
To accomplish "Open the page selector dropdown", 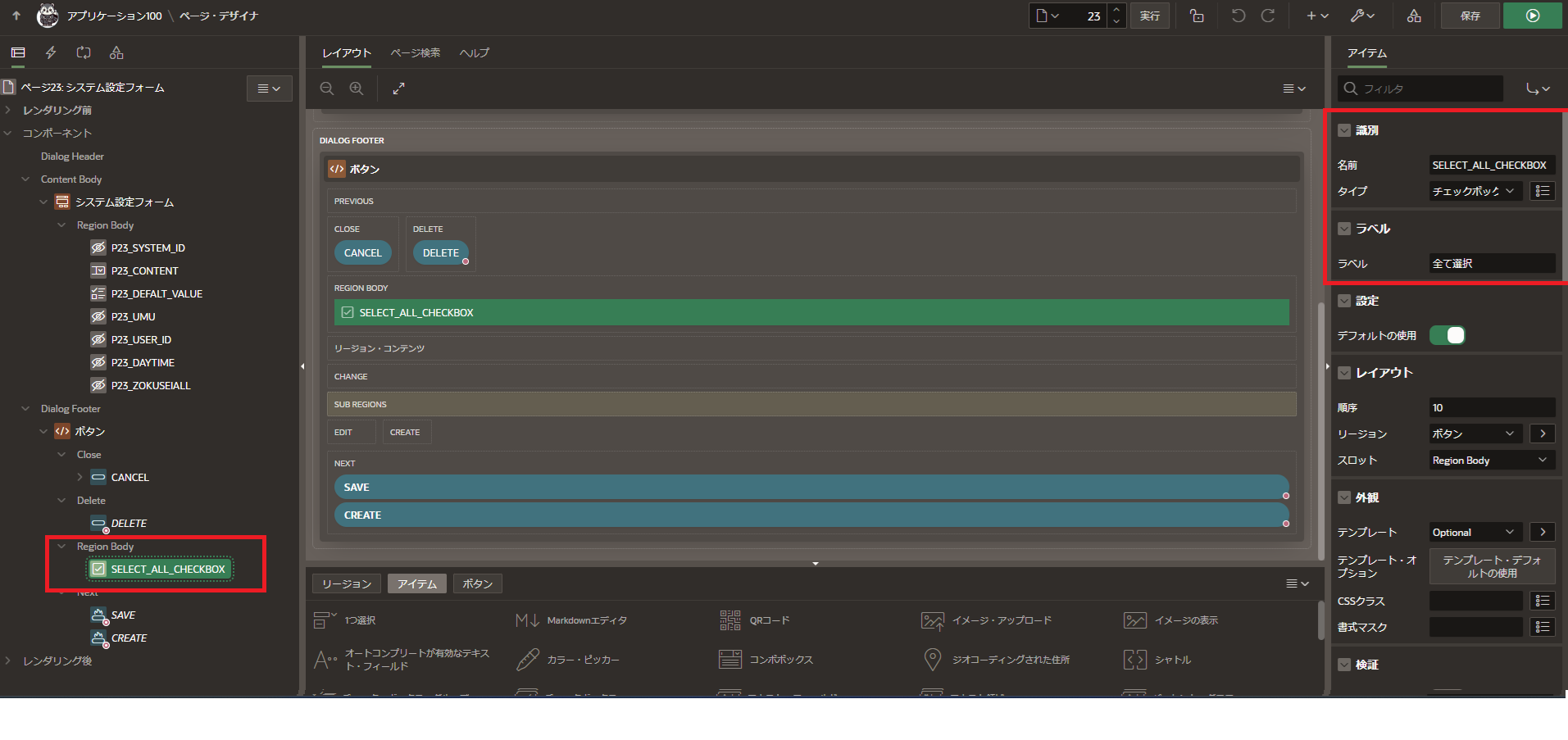I will (1048, 16).
